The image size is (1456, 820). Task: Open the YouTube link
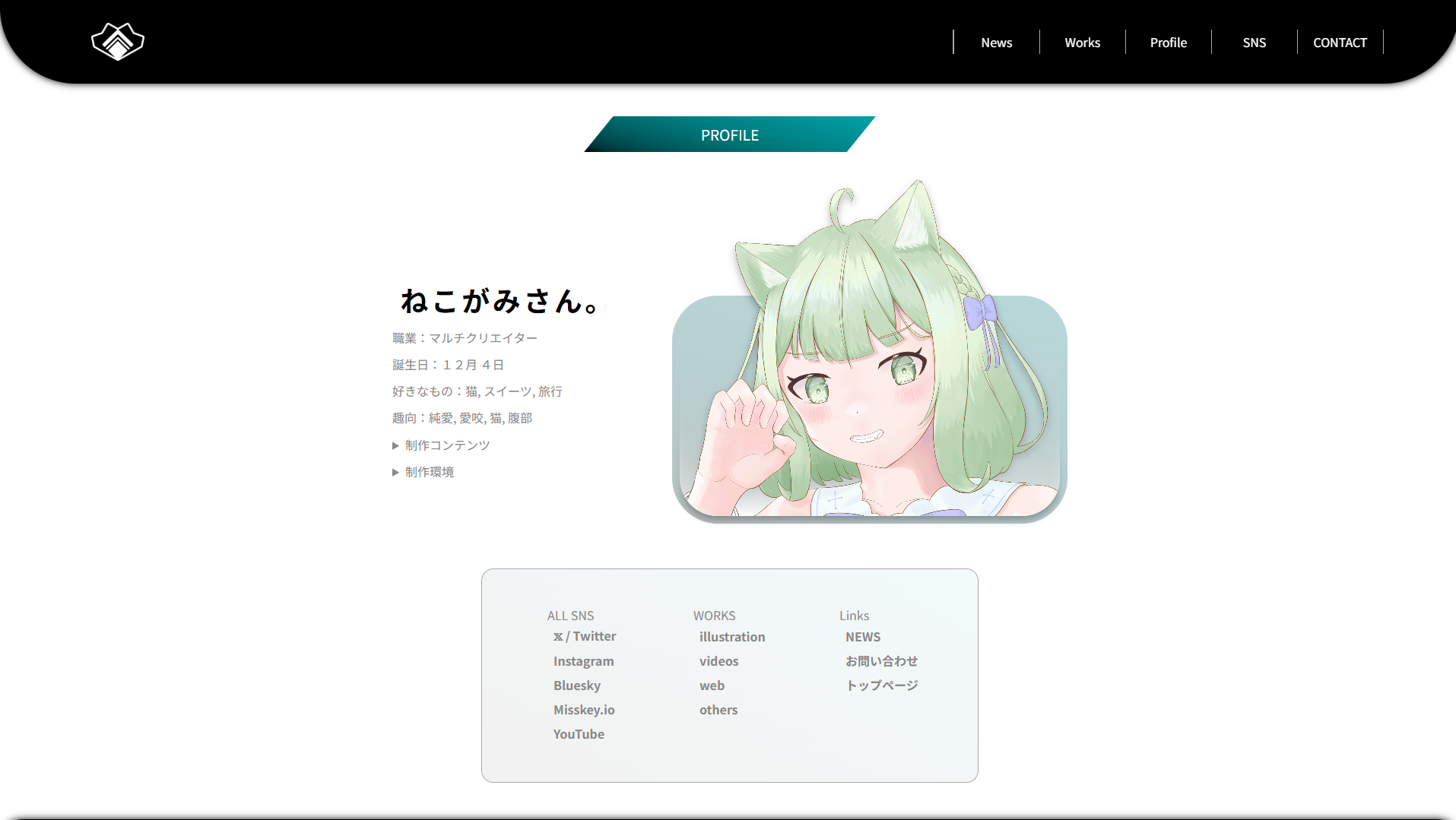click(579, 734)
